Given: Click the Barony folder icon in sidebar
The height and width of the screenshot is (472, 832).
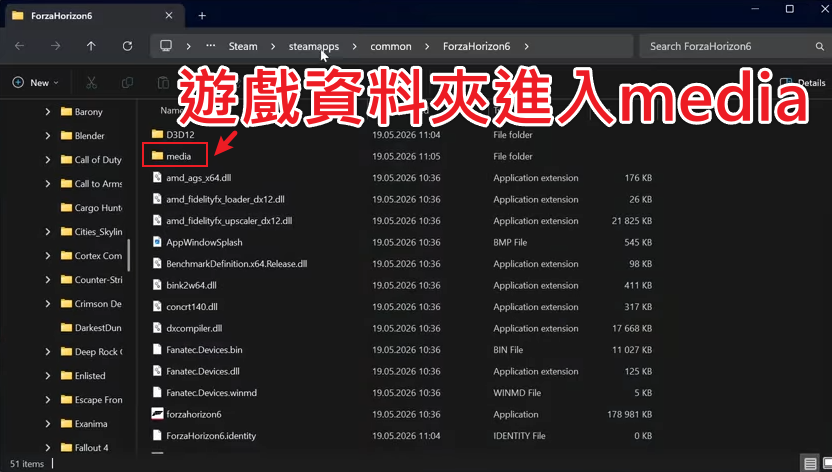Looking at the screenshot, I should click(x=66, y=111).
